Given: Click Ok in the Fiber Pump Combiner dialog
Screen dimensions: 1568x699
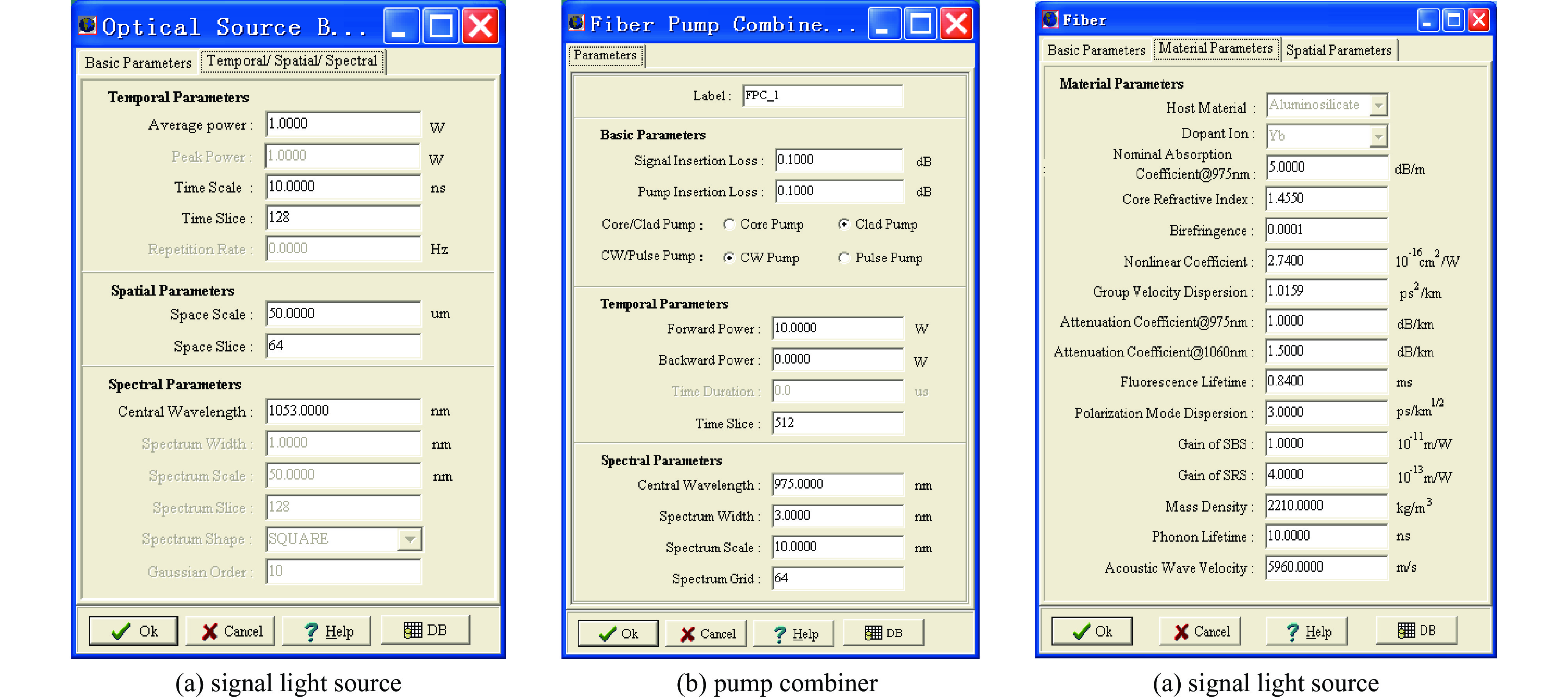Looking at the screenshot, I should [x=618, y=634].
